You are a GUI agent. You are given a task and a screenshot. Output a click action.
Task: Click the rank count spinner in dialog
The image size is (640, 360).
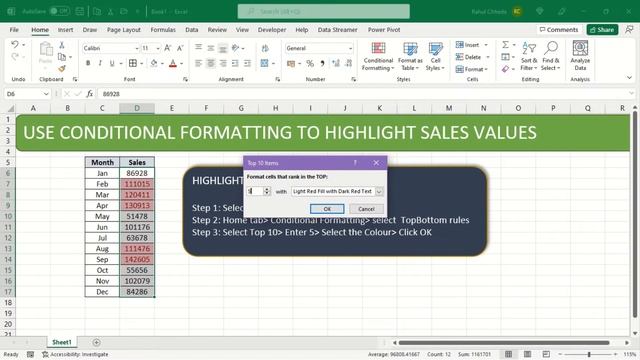267,191
